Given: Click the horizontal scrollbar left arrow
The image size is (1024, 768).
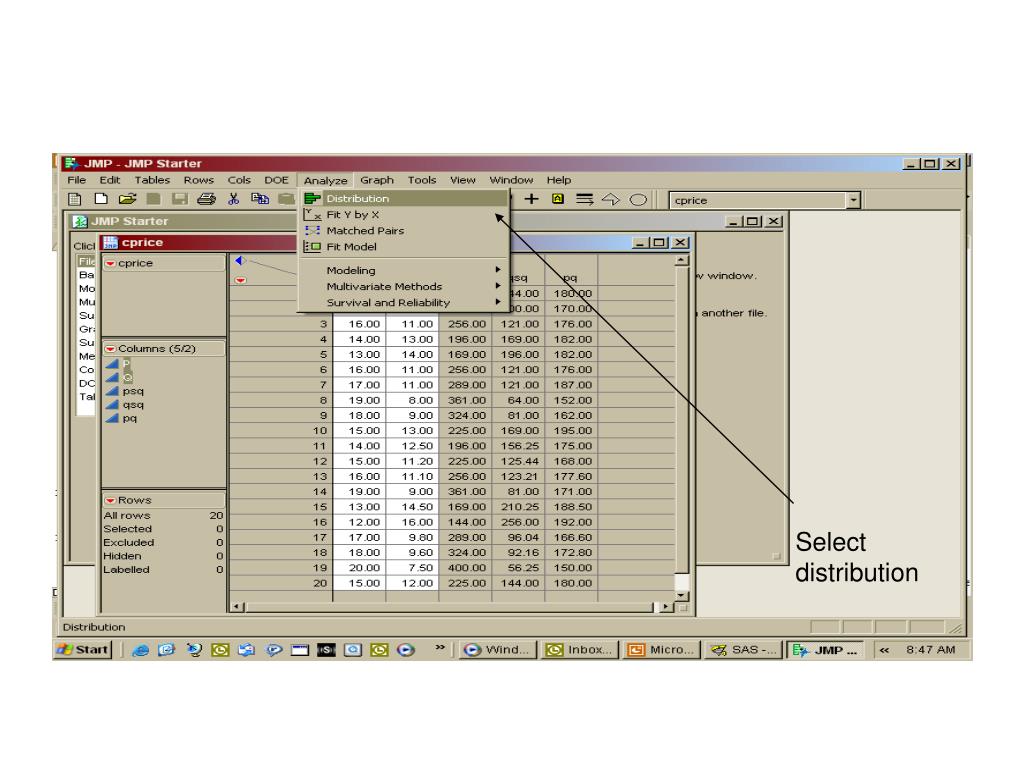Looking at the screenshot, I should pyautogui.click(x=238, y=607).
